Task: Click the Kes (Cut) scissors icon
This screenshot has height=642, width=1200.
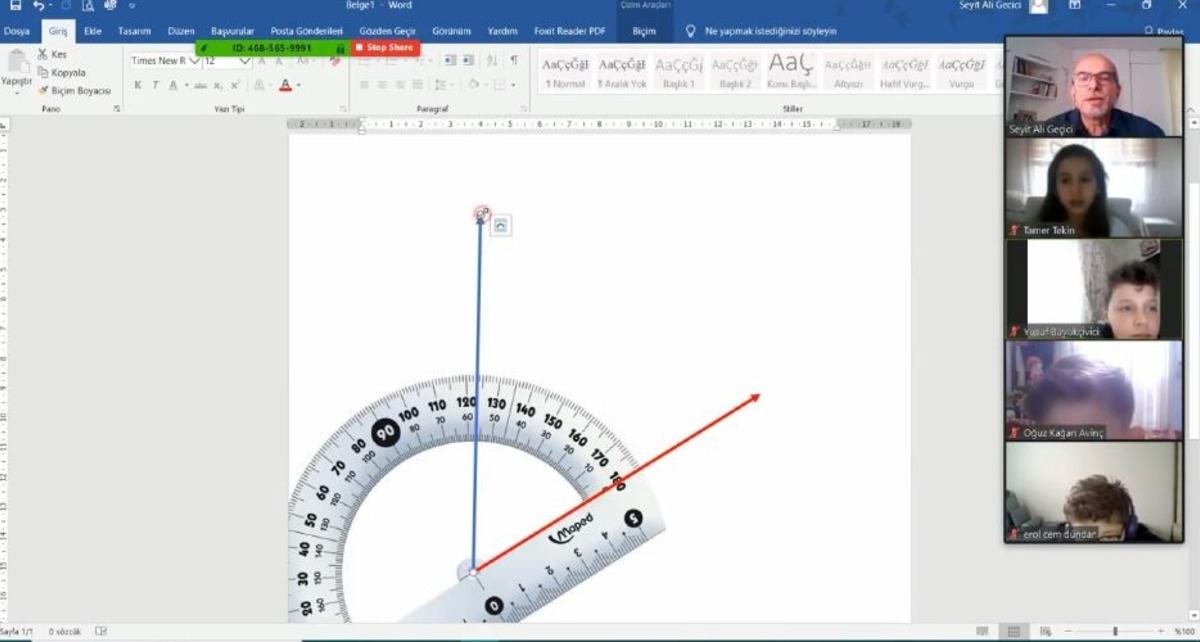Action: coord(44,55)
